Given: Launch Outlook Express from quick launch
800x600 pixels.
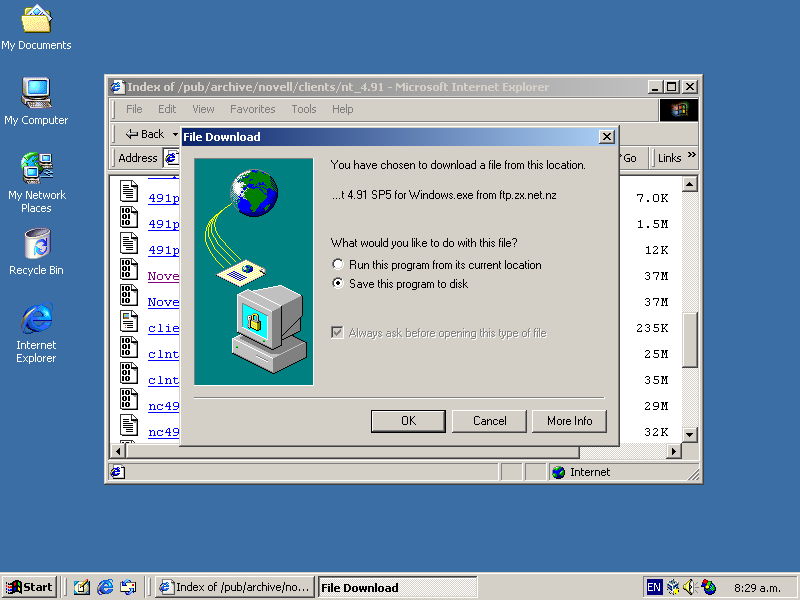Looking at the screenshot, I should click(x=128, y=587).
